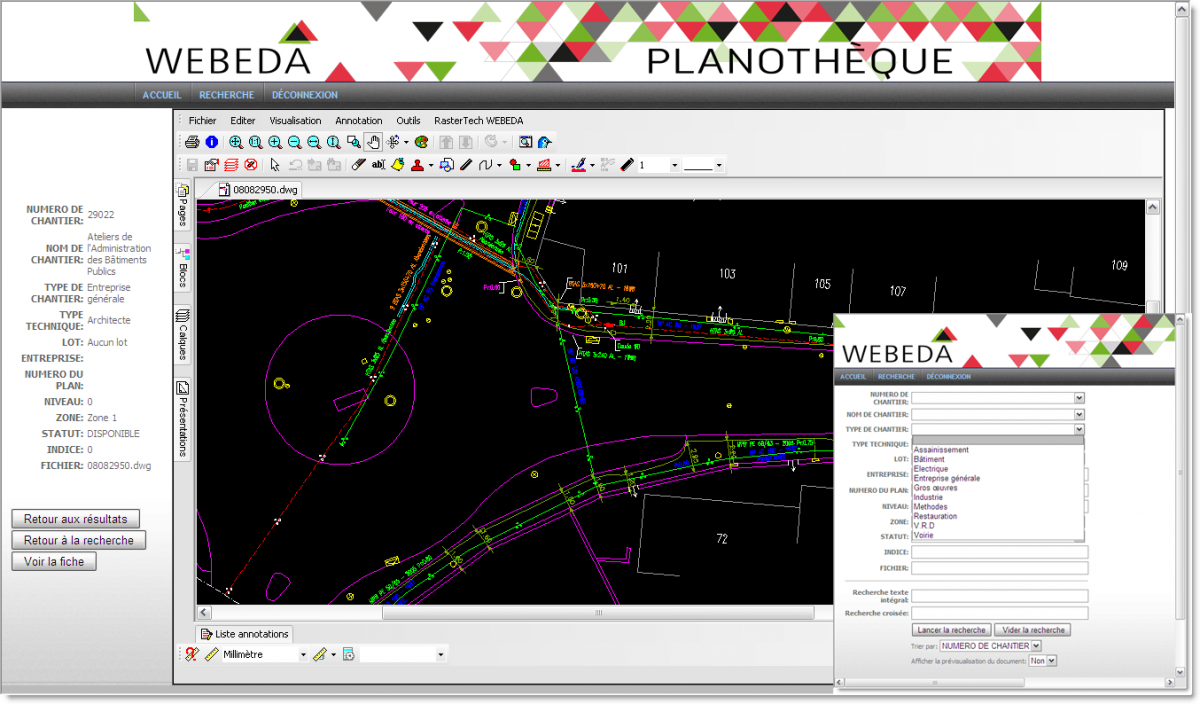
Task: Open the empty dropdown right of calibration icon
Action: tap(440, 655)
